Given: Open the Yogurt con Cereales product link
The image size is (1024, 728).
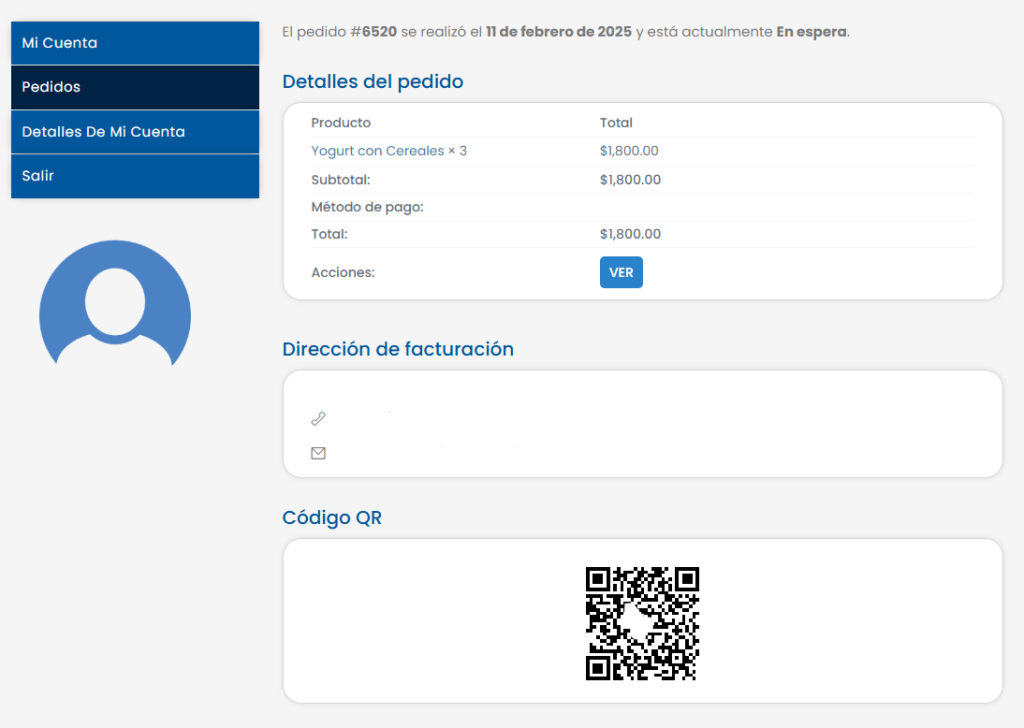Looking at the screenshot, I should pyautogui.click(x=377, y=151).
